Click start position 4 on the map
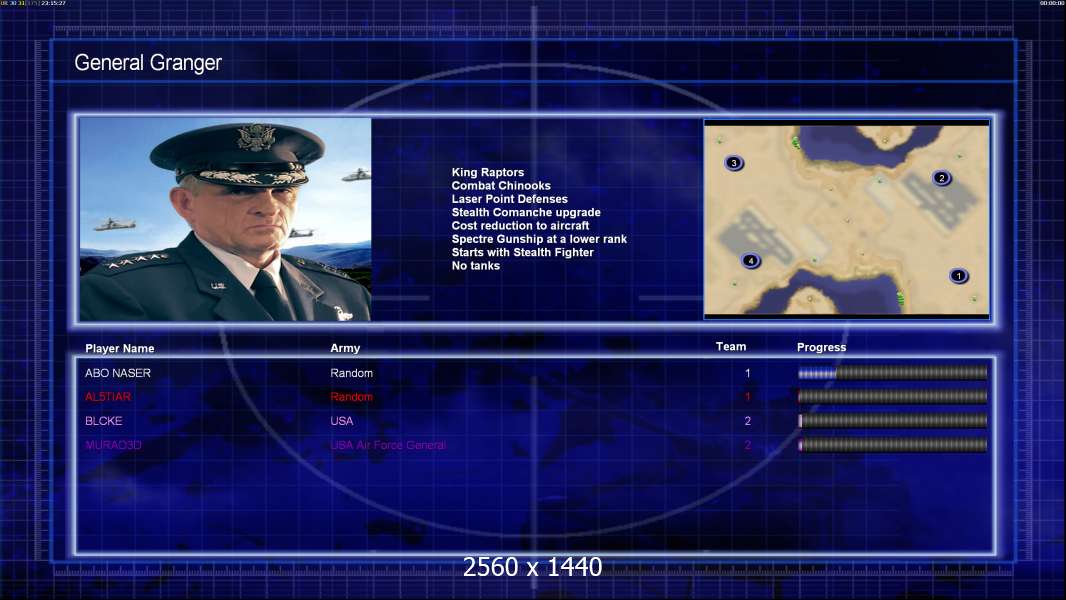This screenshot has height=600, width=1066. click(751, 261)
